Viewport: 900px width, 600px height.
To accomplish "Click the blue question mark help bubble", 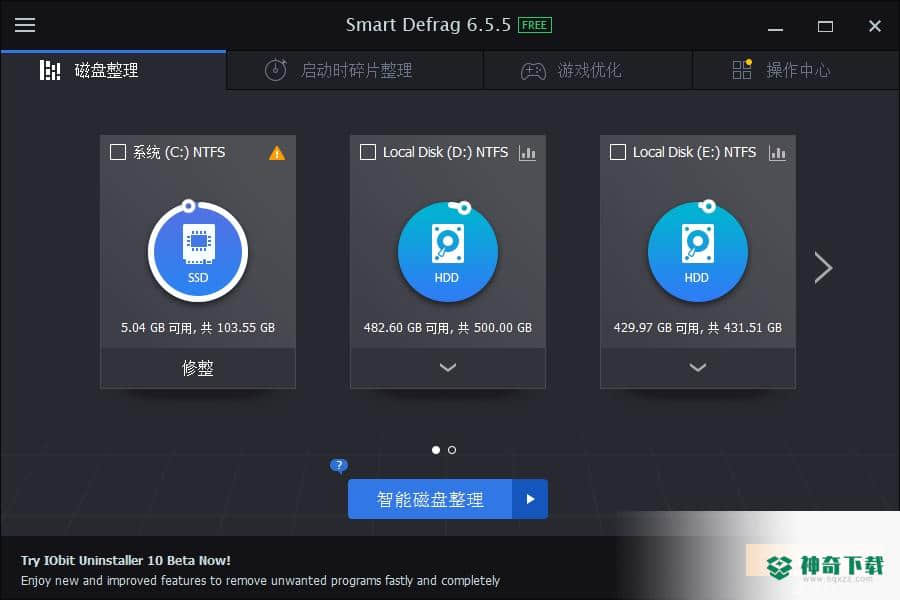I will [339, 465].
